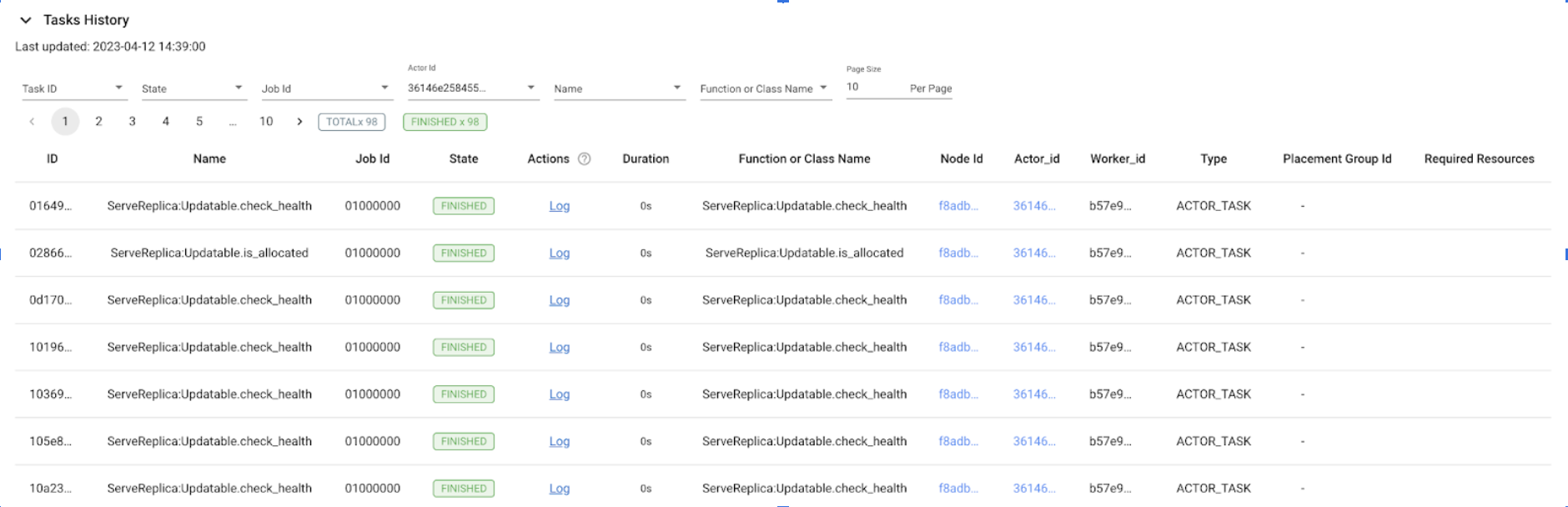Open Node Id f8adb link in 02866 row
This screenshot has width=1568, height=507.
click(958, 253)
